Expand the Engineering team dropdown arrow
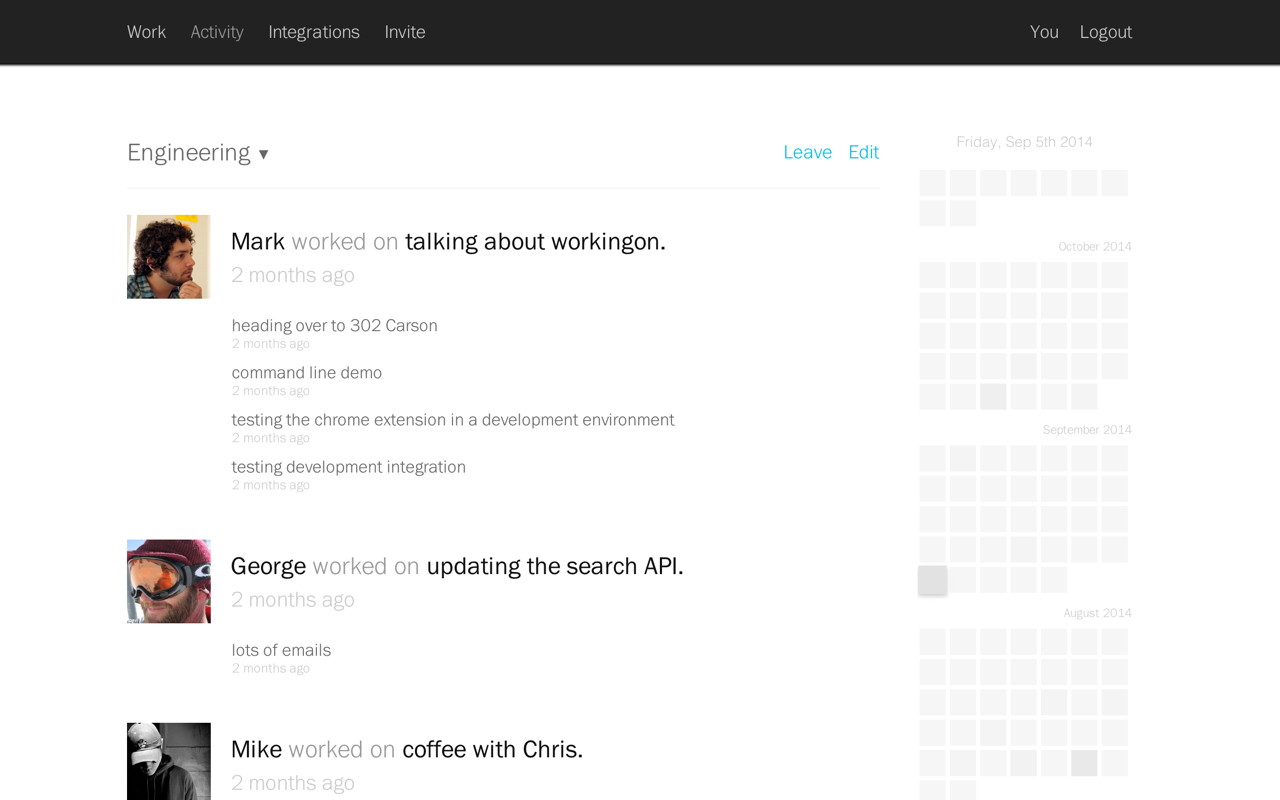1280x800 pixels. (x=264, y=154)
